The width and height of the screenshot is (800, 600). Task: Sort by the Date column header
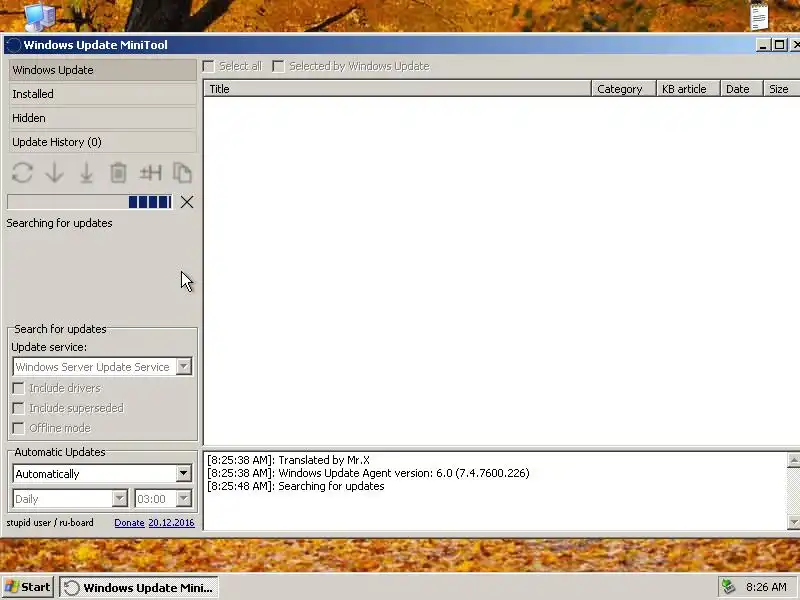(x=741, y=89)
